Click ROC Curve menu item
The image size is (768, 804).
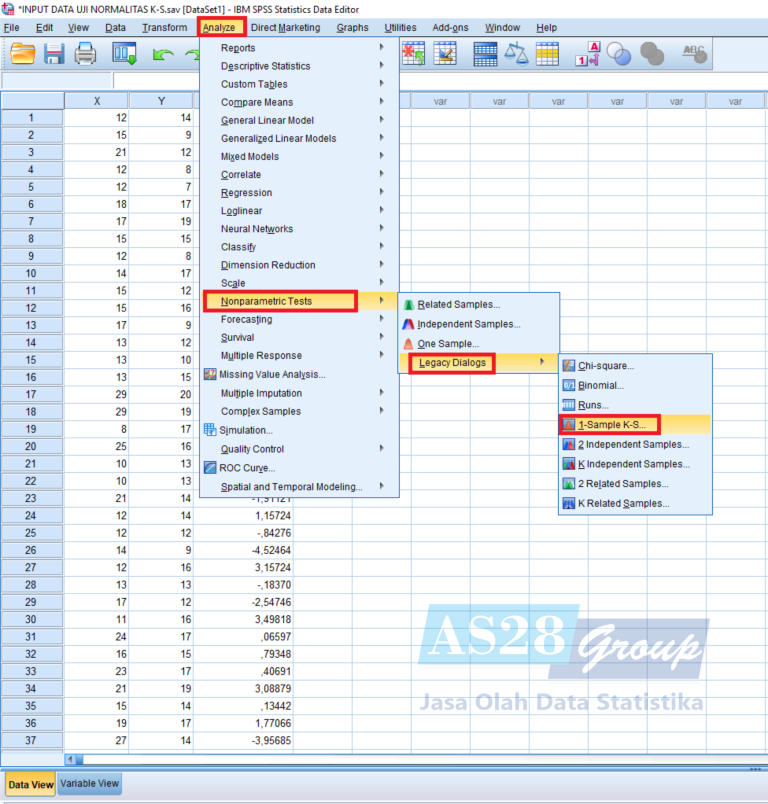click(247, 468)
